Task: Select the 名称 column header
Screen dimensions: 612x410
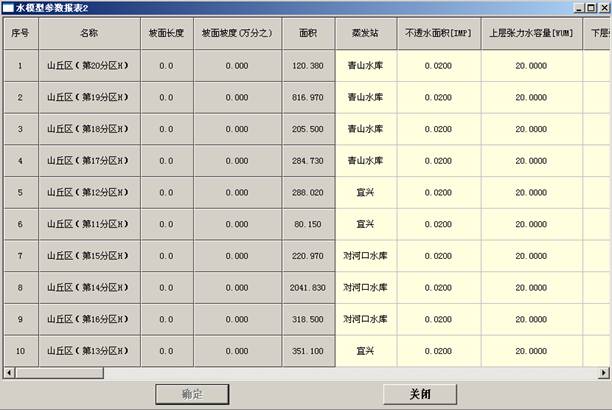Action: tap(89, 33)
